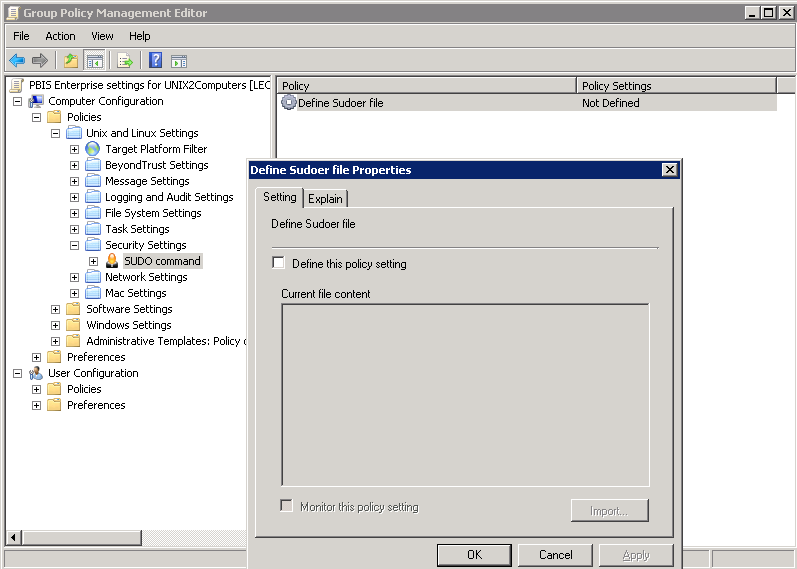Open the Help menu
This screenshot has height=569, width=797.
(139, 36)
